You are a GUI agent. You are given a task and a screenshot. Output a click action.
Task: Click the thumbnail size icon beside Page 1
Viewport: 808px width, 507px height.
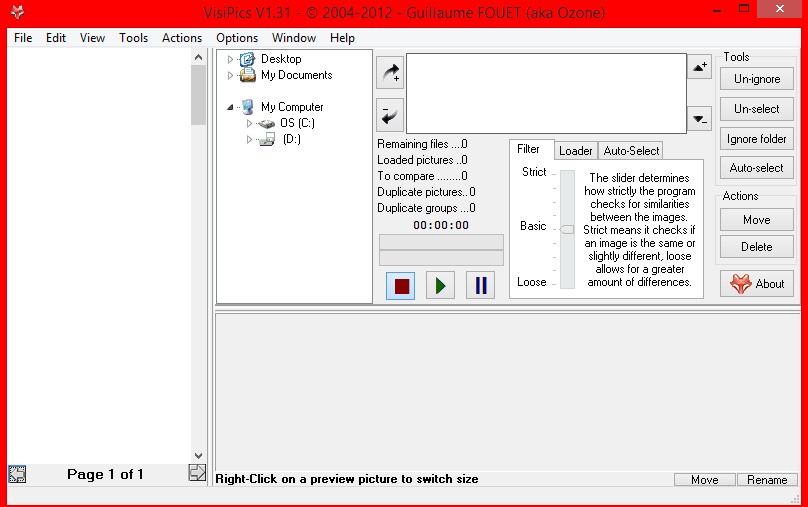click(17, 474)
